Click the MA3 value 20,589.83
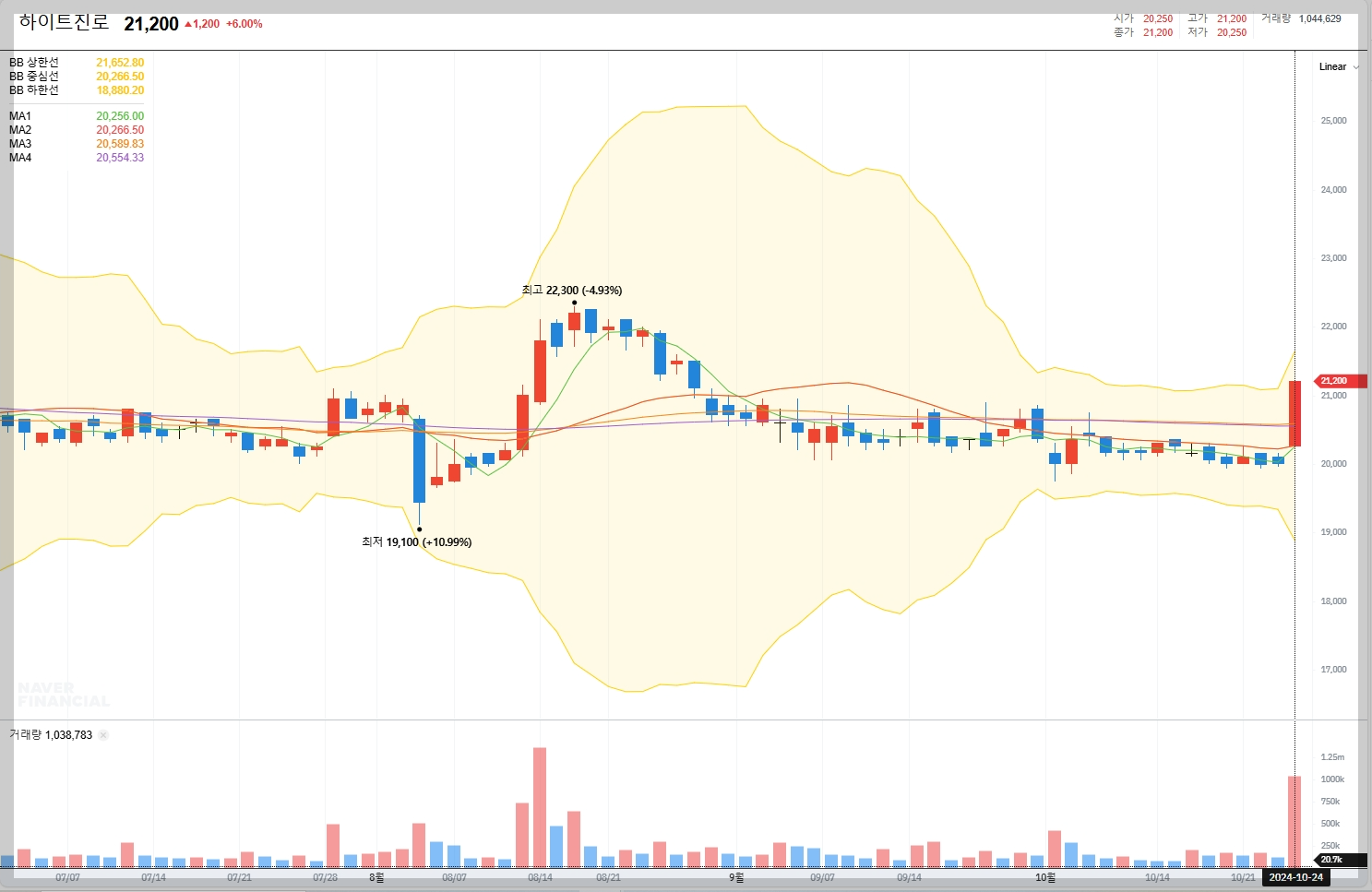This screenshot has width=1372, height=892. [120, 144]
